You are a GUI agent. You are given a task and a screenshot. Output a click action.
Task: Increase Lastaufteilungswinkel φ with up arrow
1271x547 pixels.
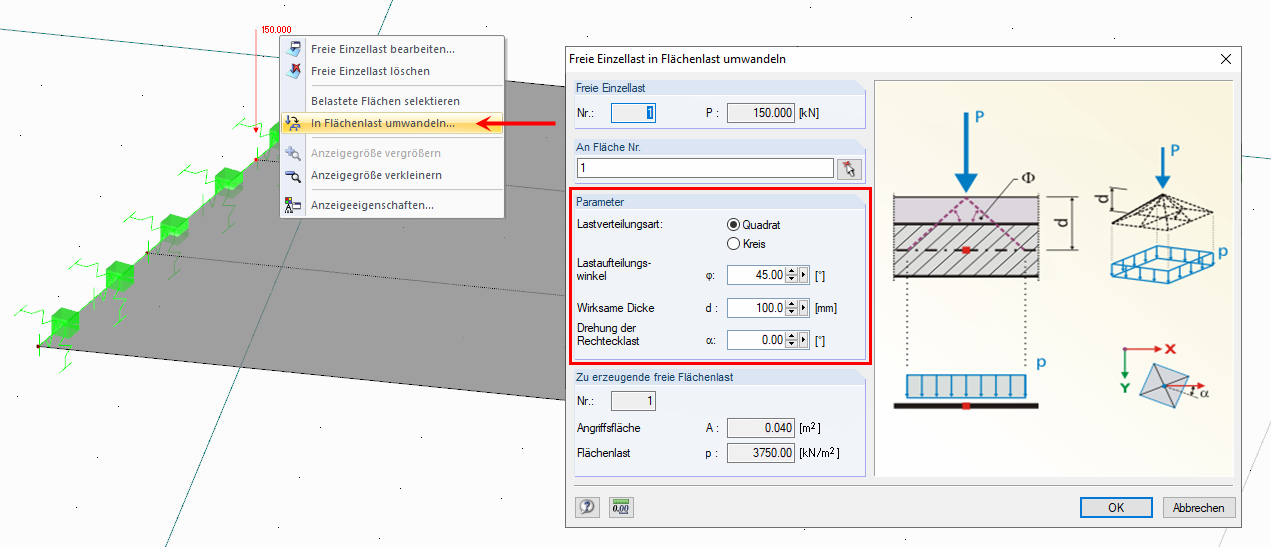pyautogui.click(x=792, y=271)
